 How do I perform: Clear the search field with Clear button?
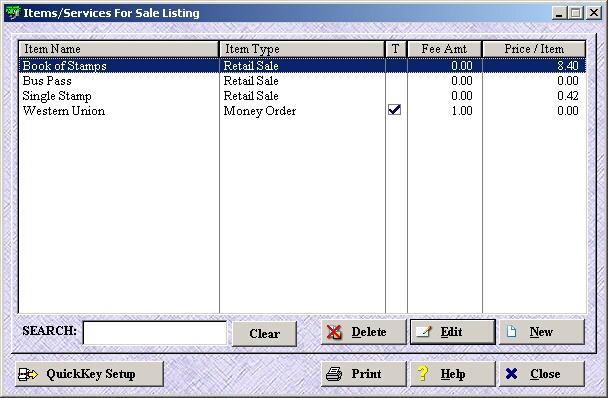[264, 334]
